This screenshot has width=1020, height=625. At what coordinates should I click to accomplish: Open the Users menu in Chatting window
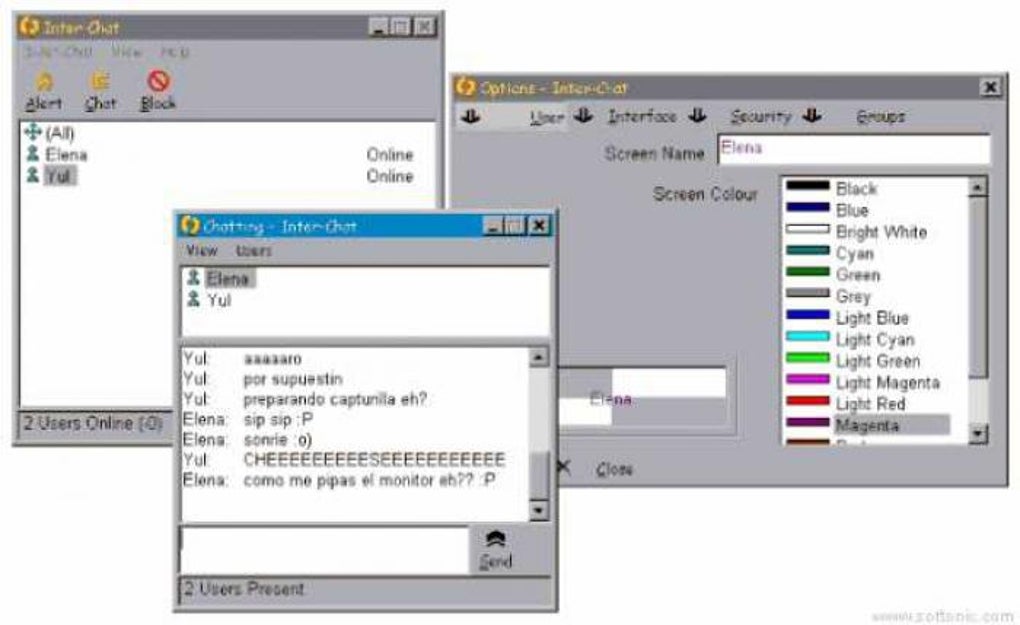click(254, 250)
